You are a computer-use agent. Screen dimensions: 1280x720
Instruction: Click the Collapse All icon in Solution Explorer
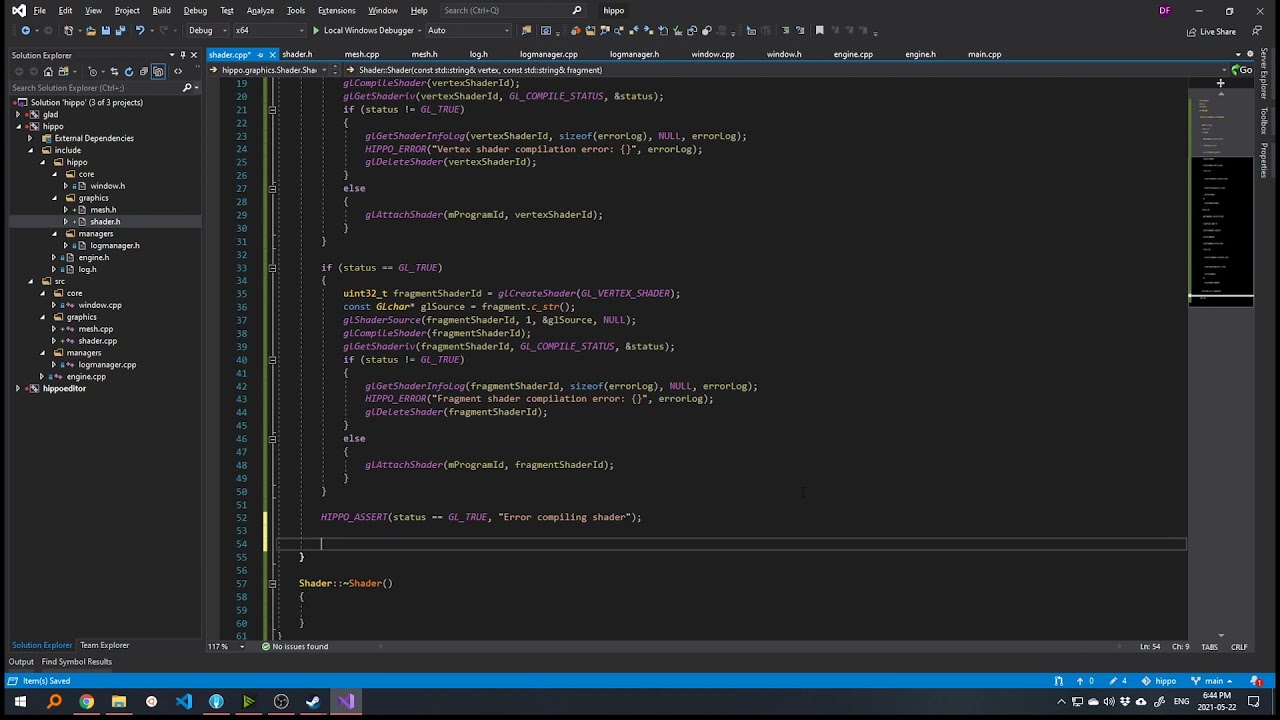tap(143, 71)
